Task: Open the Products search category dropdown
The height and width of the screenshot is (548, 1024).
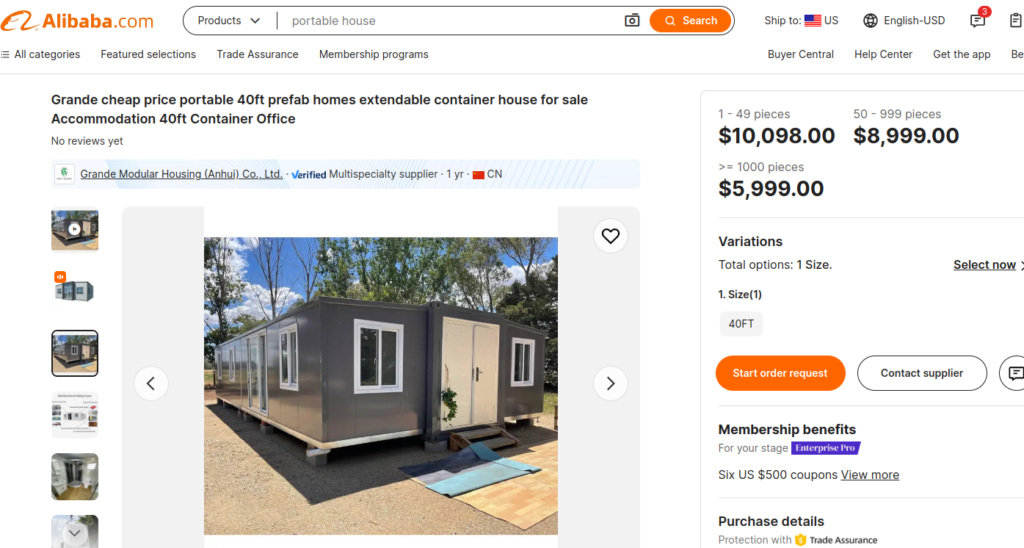Action: pos(229,21)
